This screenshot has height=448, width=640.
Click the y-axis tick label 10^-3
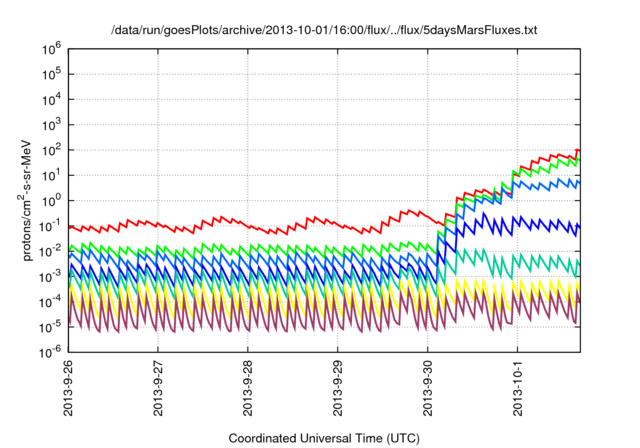[x=51, y=277]
